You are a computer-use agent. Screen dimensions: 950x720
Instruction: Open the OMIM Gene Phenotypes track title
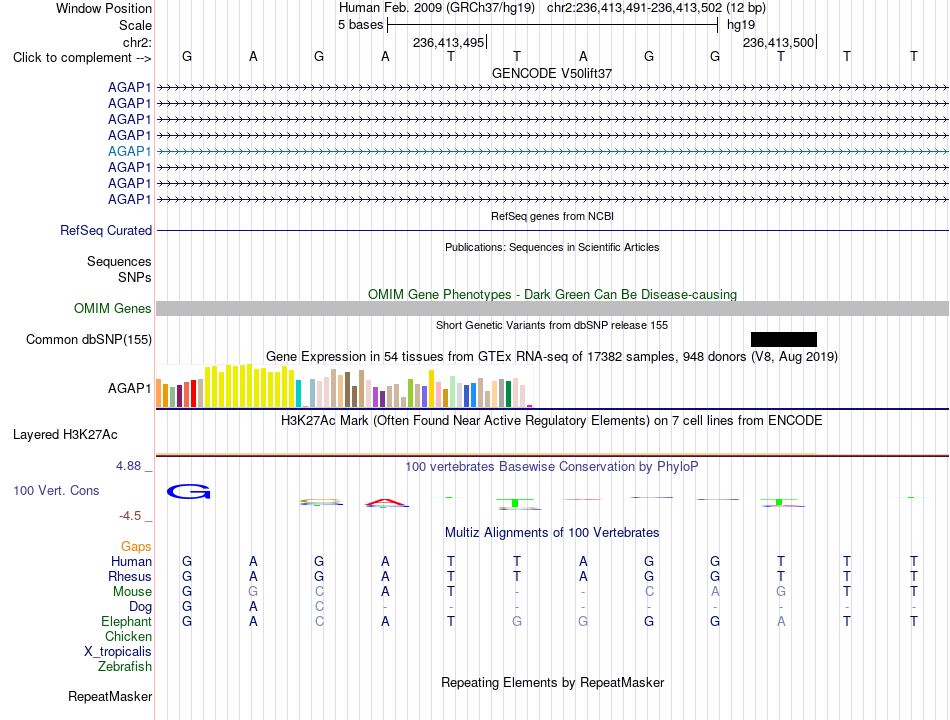[552, 295]
